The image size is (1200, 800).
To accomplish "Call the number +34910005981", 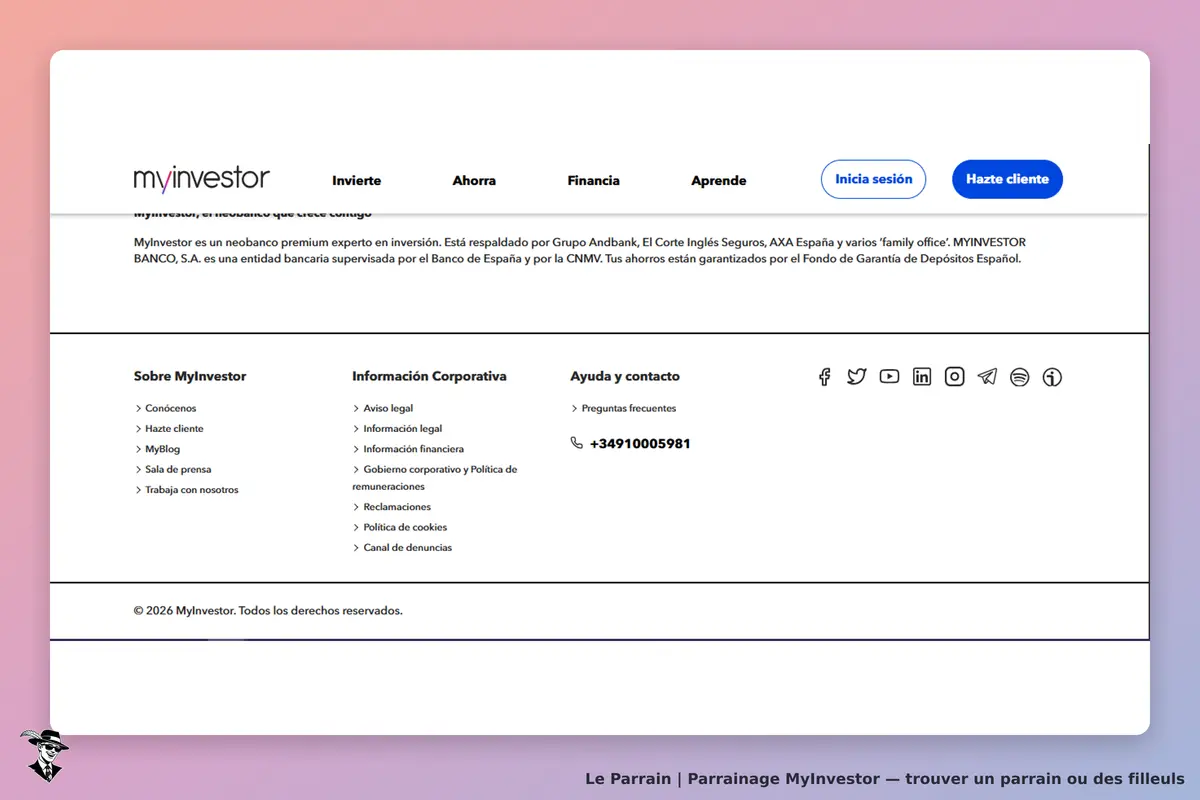I will pos(640,443).
